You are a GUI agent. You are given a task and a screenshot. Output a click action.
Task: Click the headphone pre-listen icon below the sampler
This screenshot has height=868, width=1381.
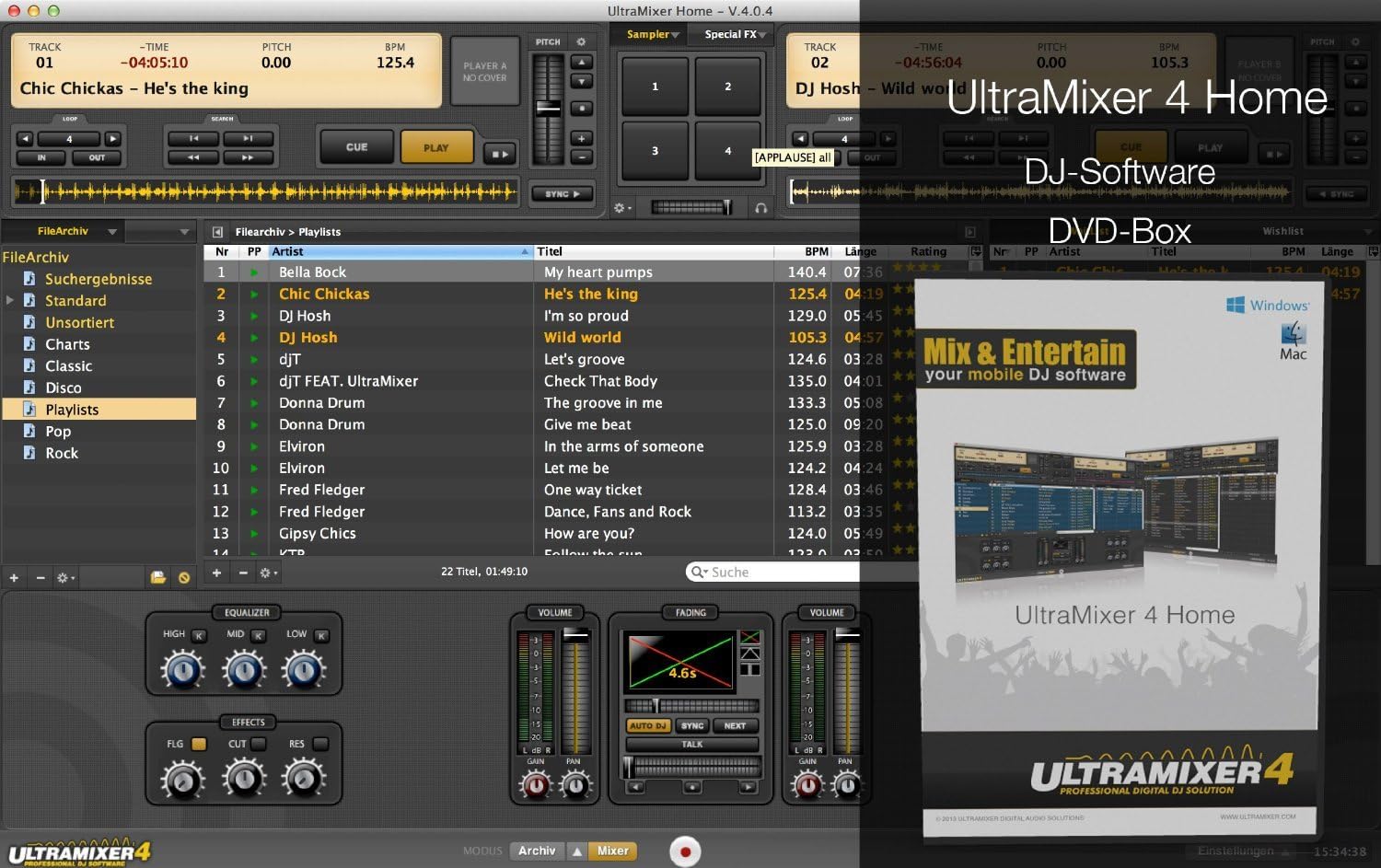tap(761, 208)
